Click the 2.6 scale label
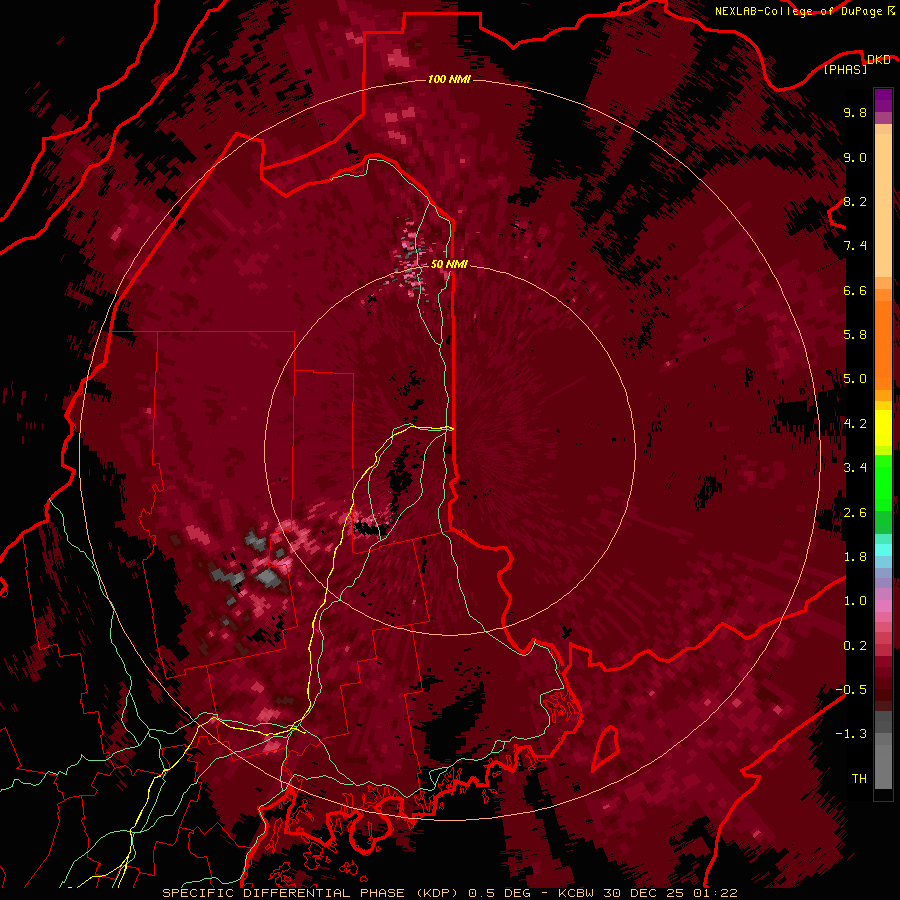This screenshot has height=900, width=900. coord(855,513)
